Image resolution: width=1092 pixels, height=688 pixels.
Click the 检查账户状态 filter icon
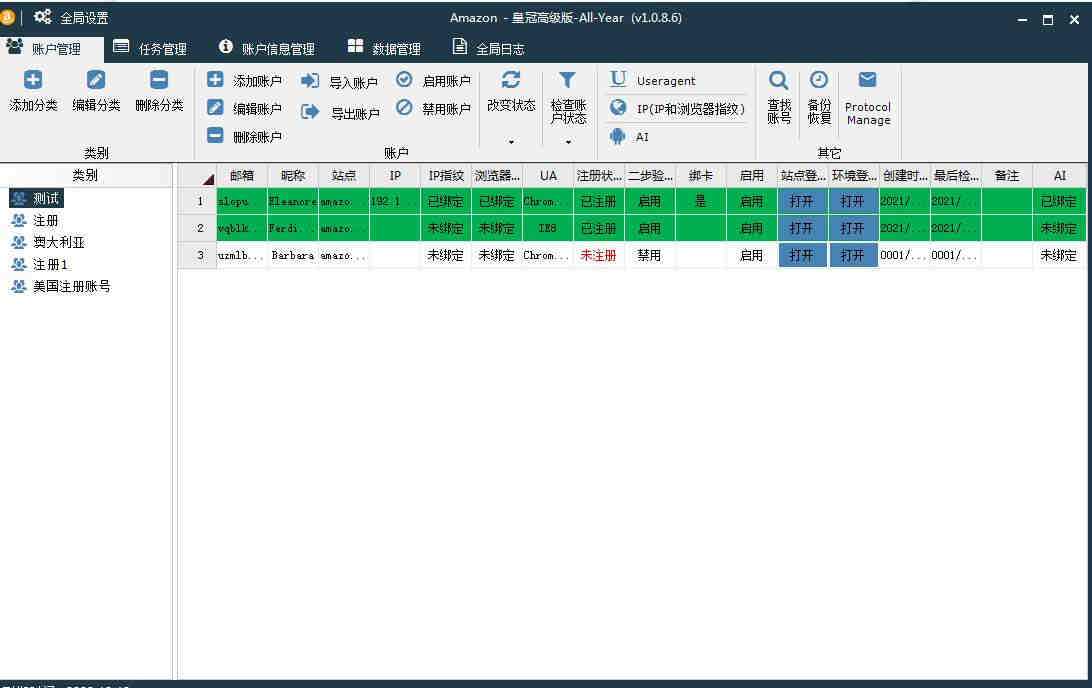[568, 80]
